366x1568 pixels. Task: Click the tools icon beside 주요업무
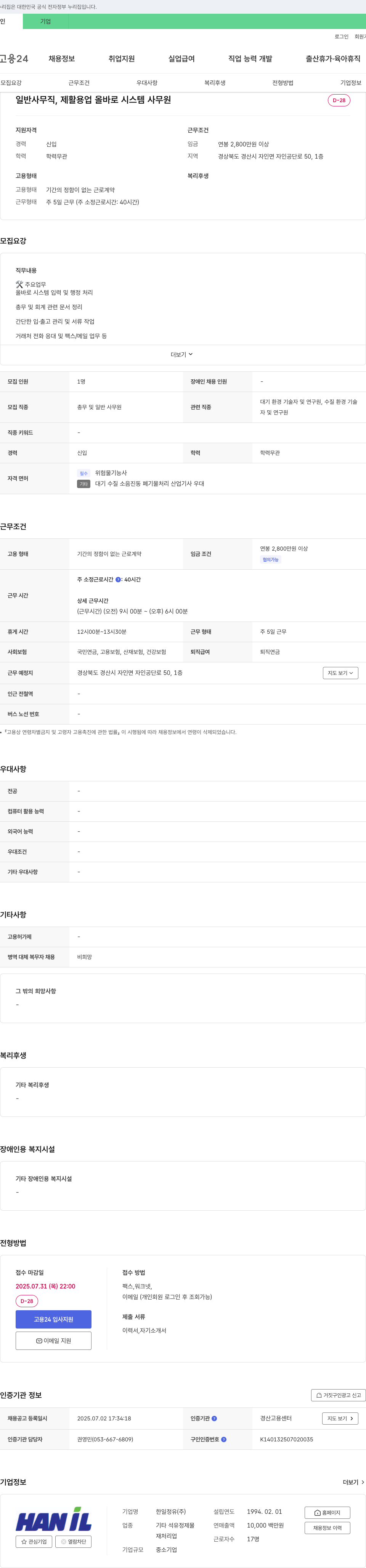(x=19, y=284)
